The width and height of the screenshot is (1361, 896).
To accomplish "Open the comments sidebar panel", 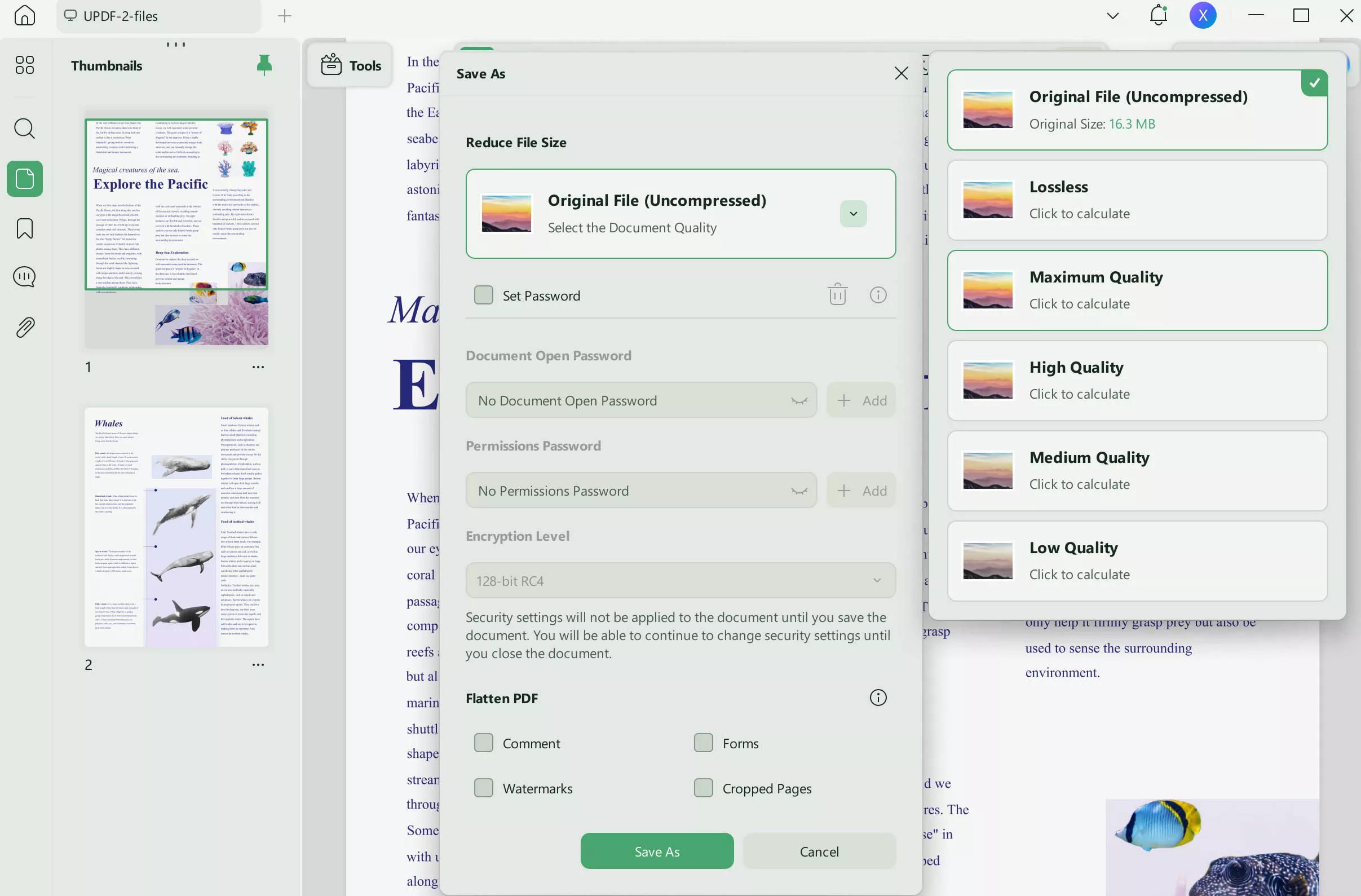I will [x=25, y=277].
